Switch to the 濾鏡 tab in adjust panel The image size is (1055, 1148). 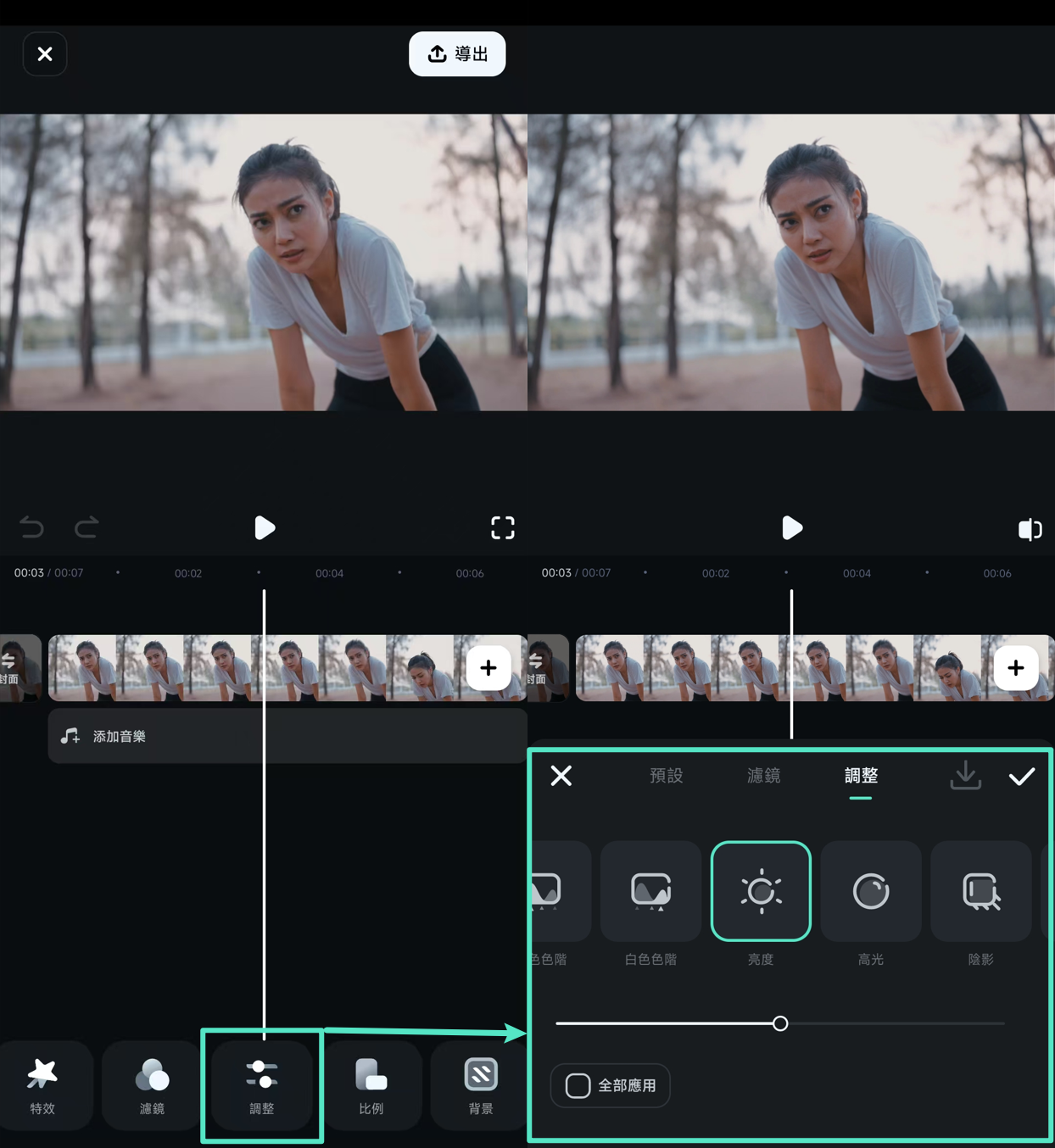point(763,776)
